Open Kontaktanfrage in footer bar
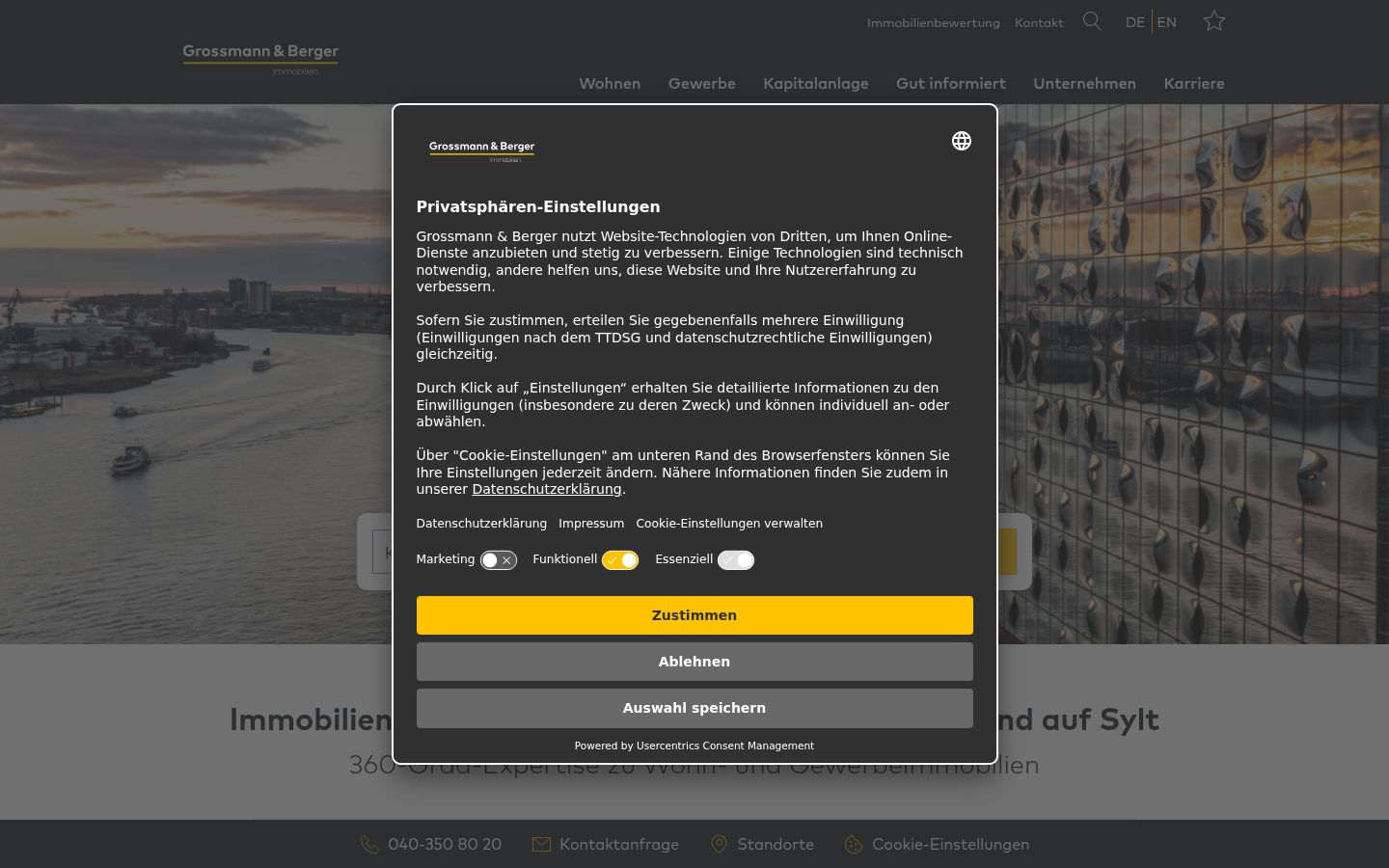This screenshot has height=868, width=1389. coord(619,845)
